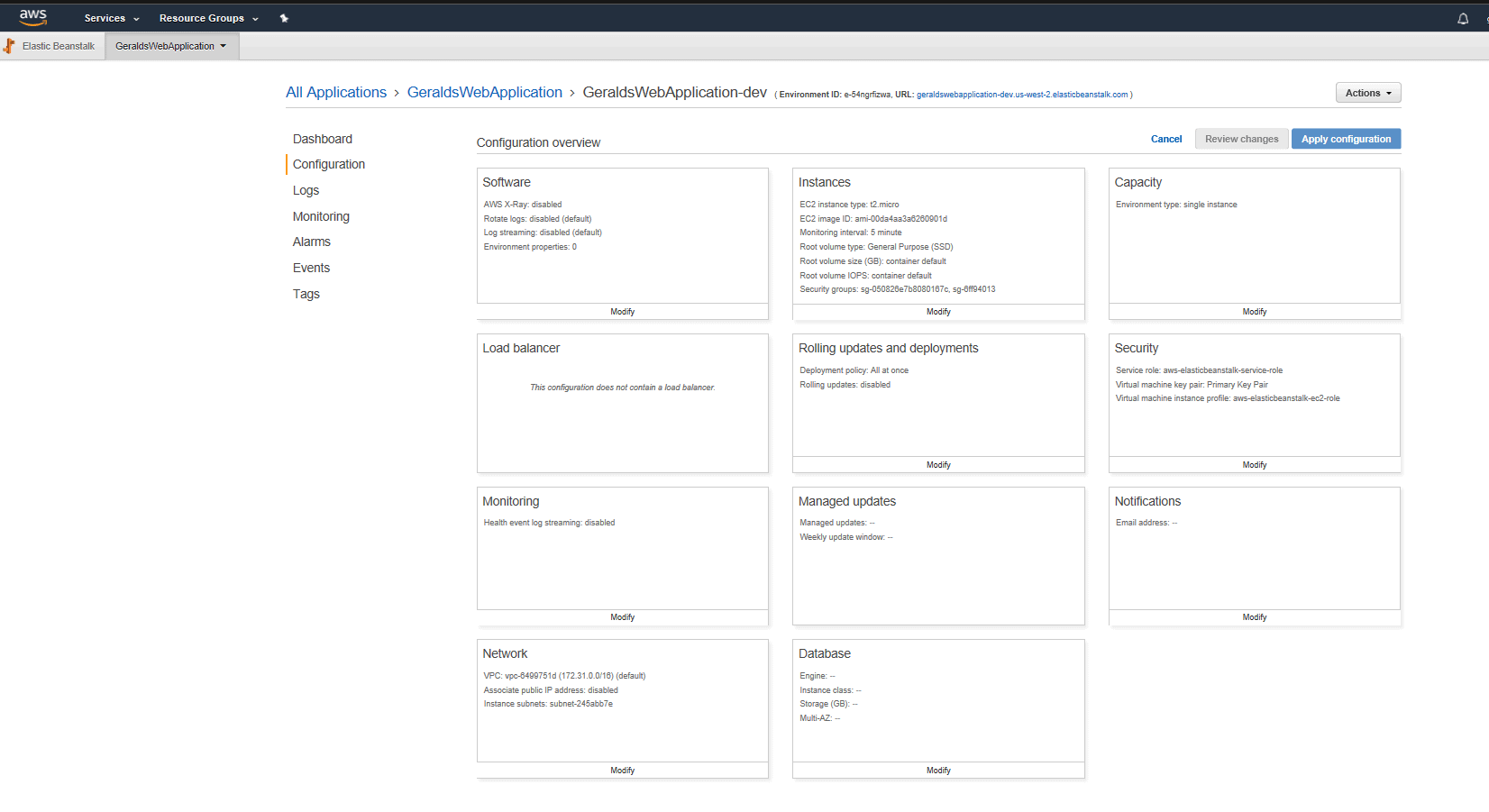Image resolution: width=1489 pixels, height=812 pixels.
Task: Click the Load balancer card title
Action: [521, 348]
